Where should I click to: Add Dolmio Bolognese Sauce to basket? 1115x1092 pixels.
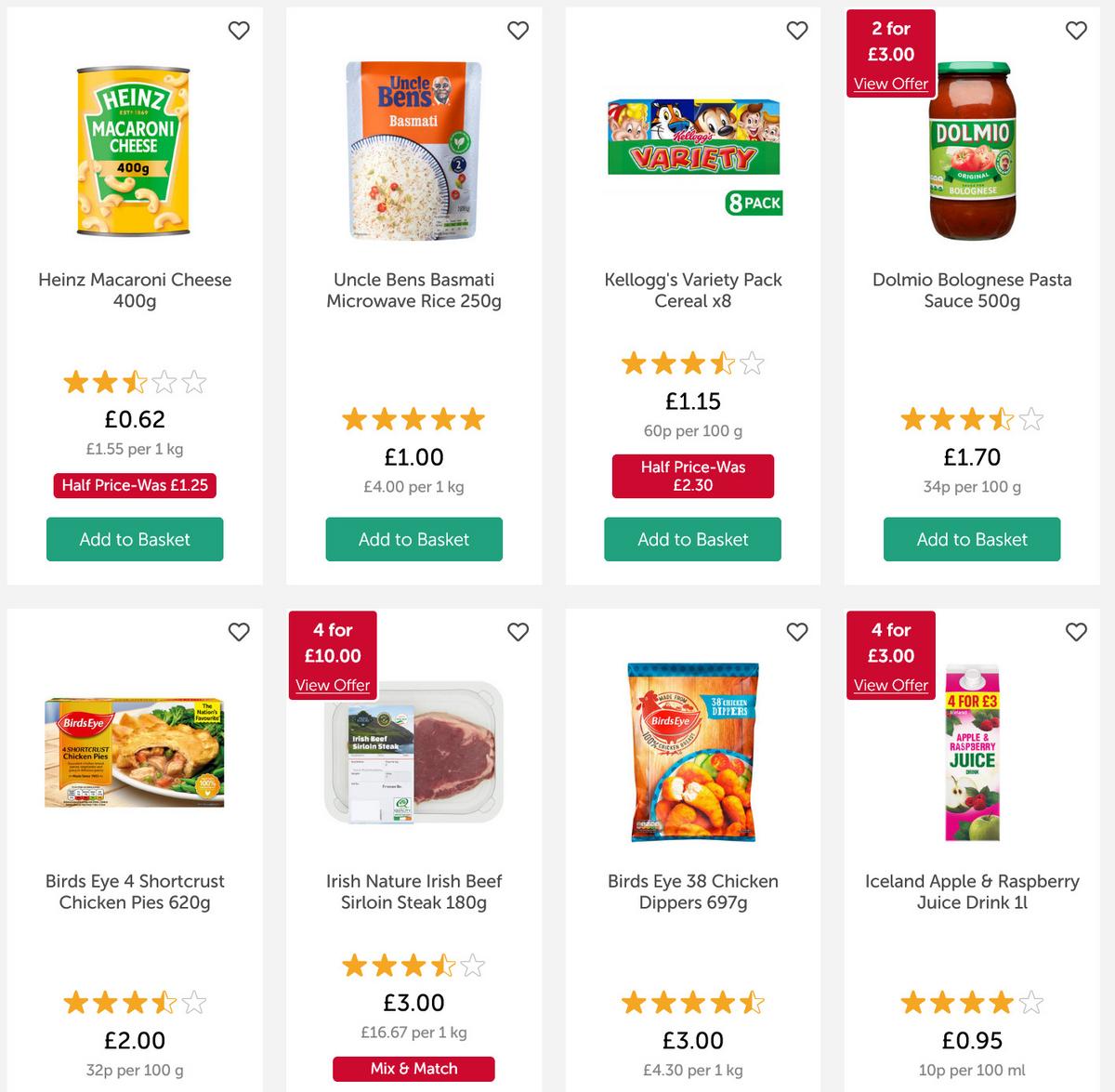coord(972,539)
